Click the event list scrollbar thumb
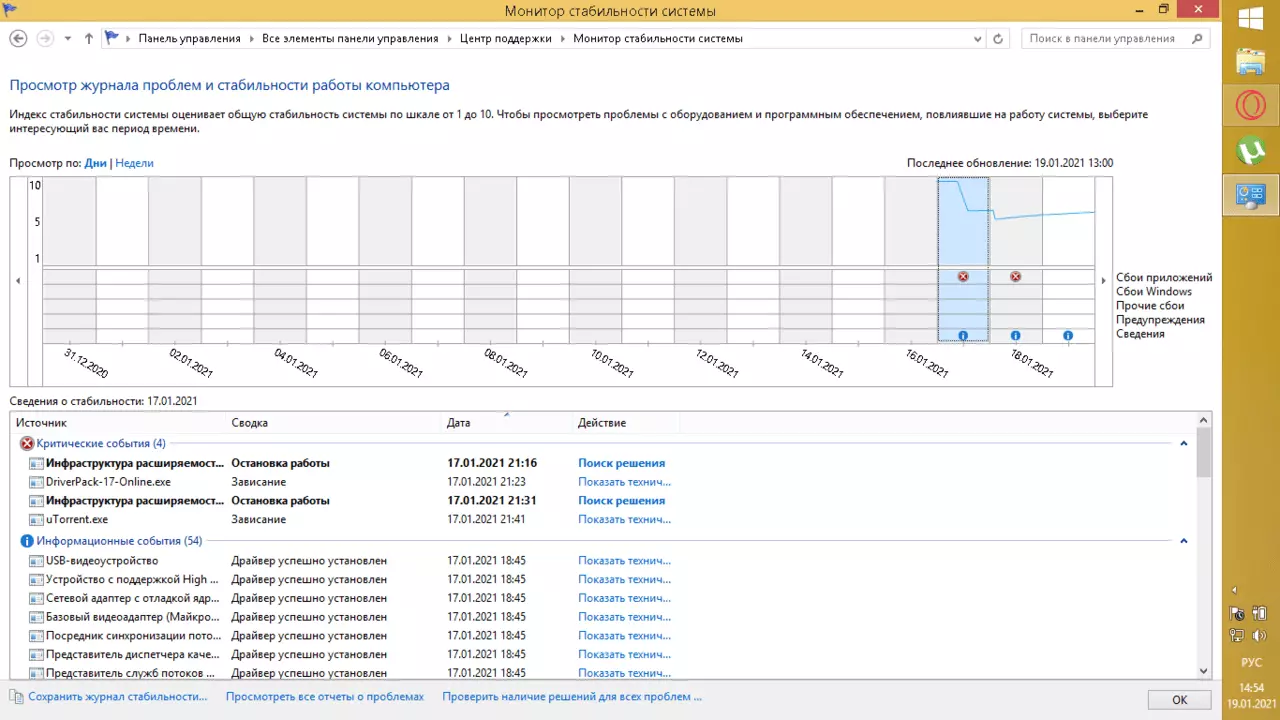The height and width of the screenshot is (720, 1280). (1203, 452)
